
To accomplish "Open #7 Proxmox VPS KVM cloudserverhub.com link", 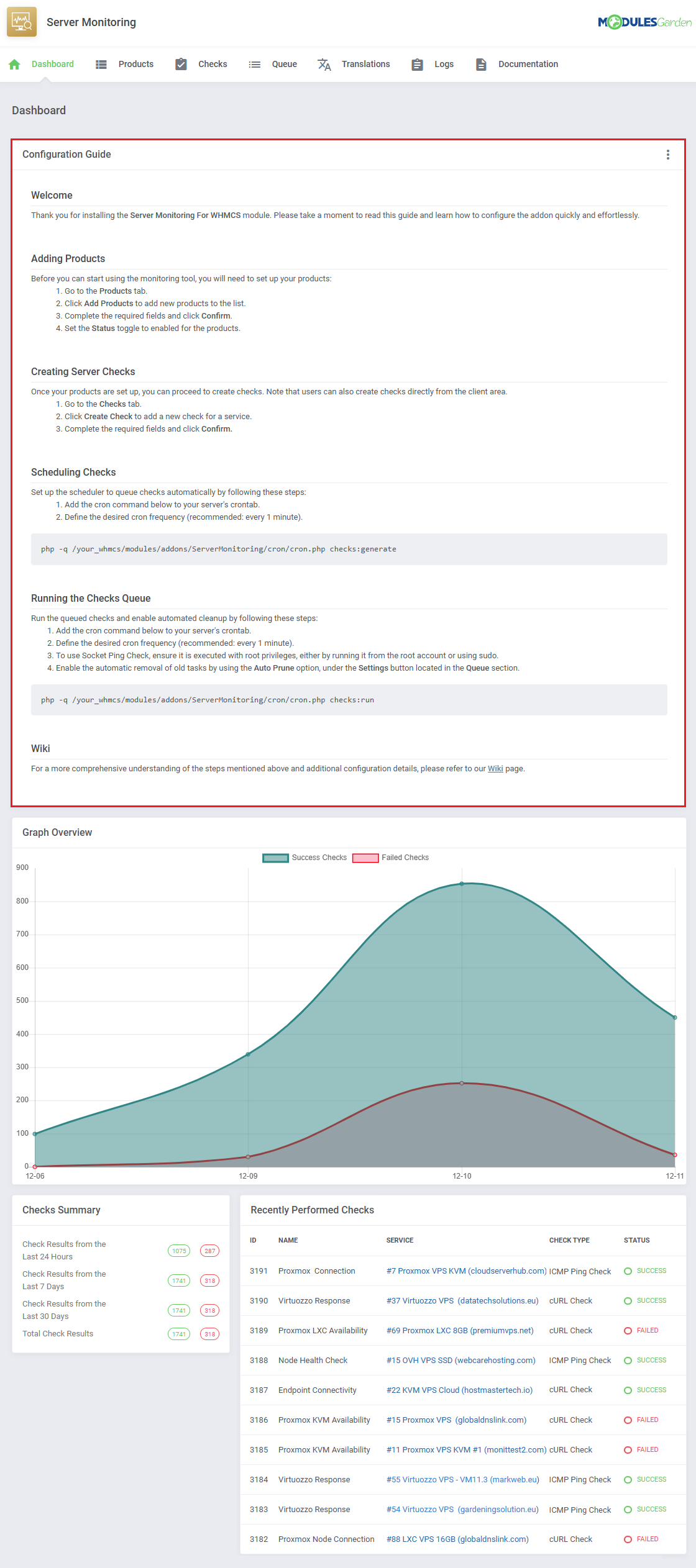I will click(467, 1271).
